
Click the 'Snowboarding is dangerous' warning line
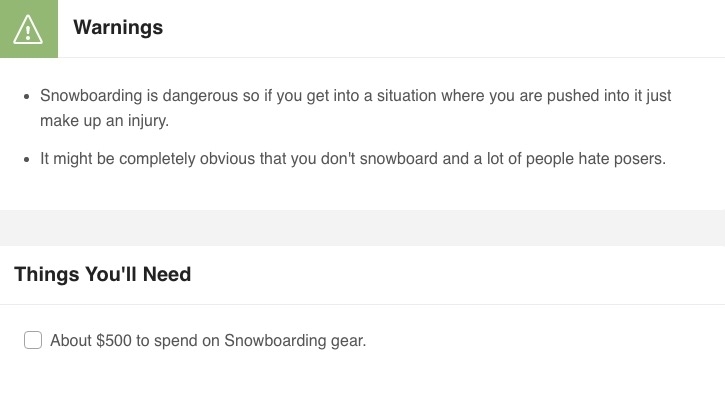[356, 96]
